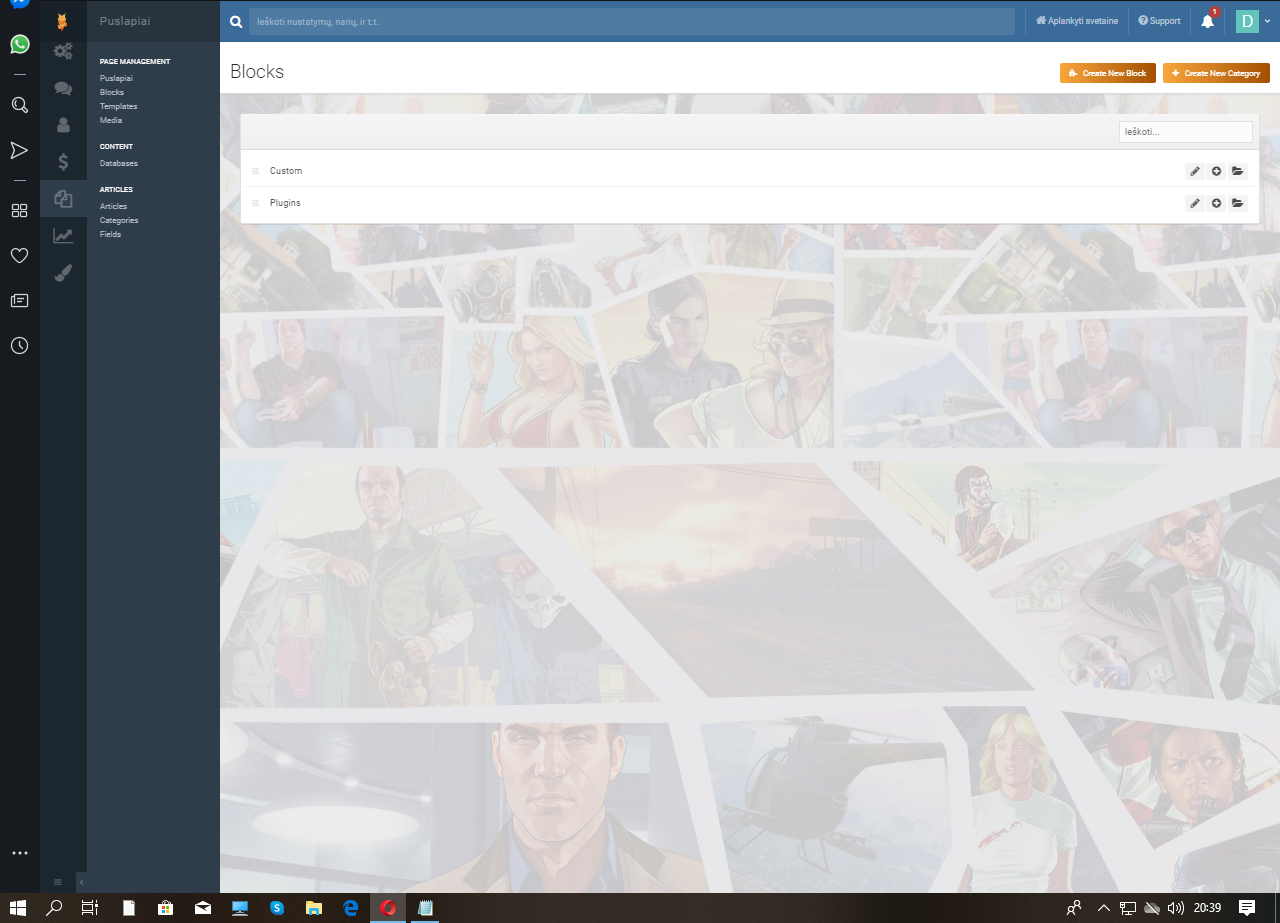Open the Pages documents section icon
This screenshot has width=1280, height=923.
63,199
